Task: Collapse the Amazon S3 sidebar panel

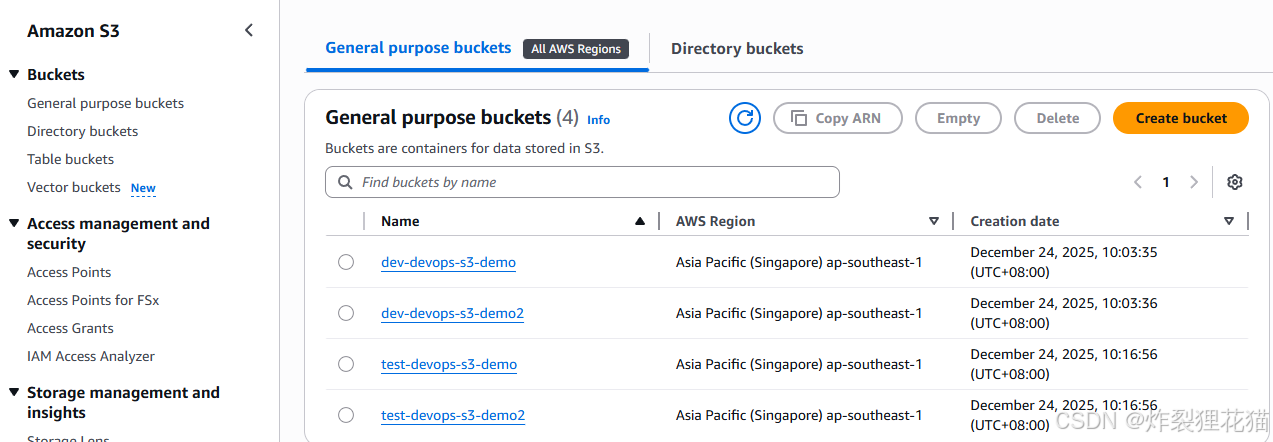Action: coord(249,31)
